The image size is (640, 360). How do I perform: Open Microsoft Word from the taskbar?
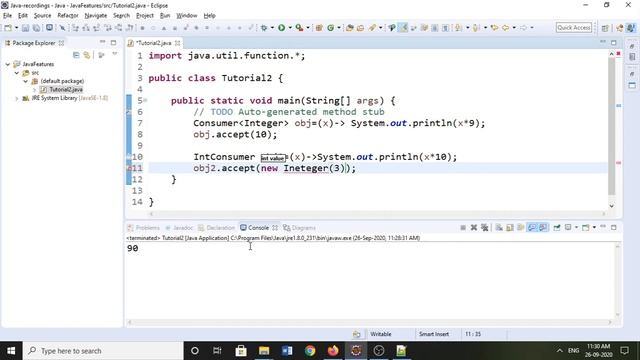pos(287,351)
